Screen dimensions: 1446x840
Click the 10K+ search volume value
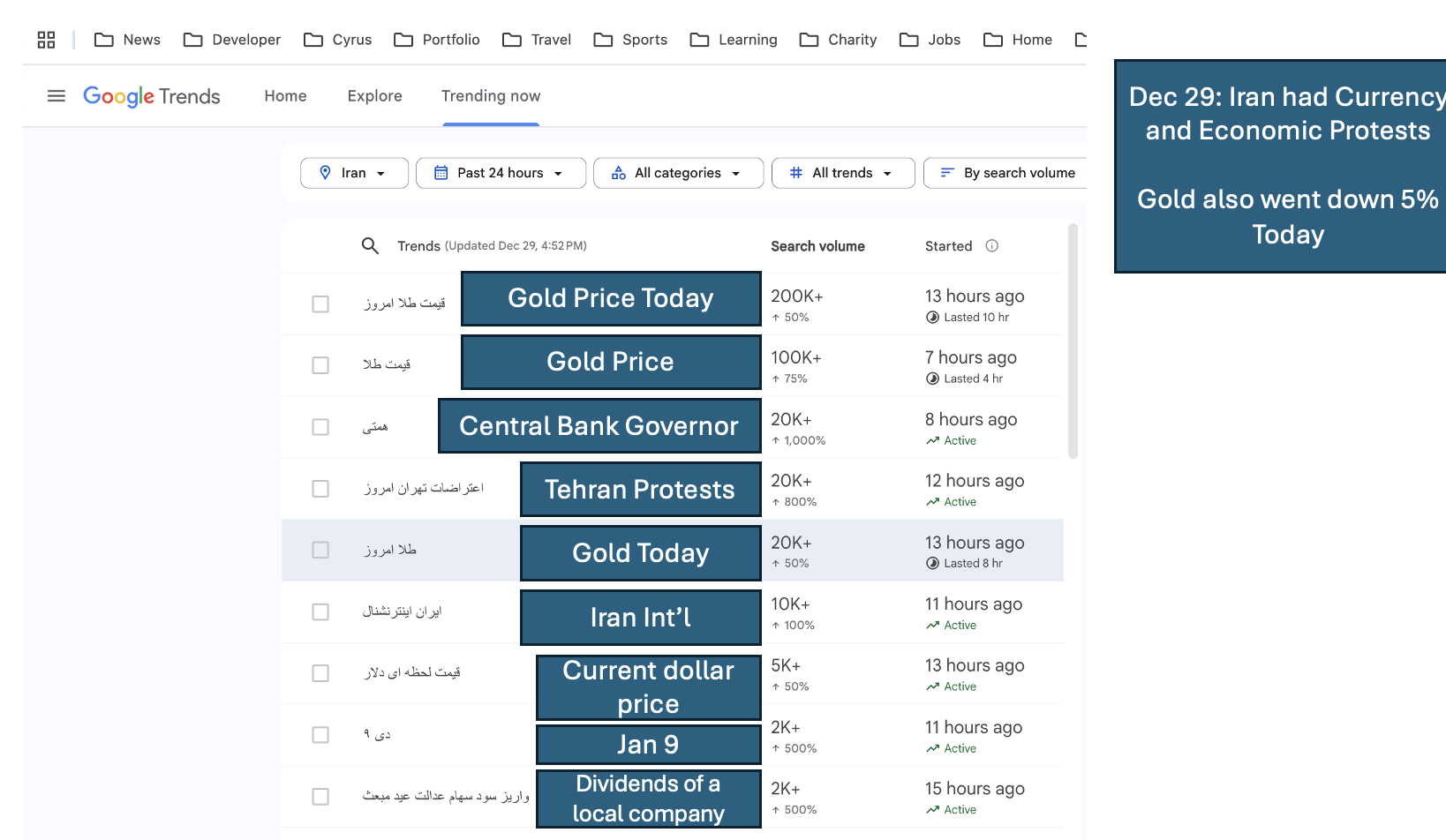(x=790, y=604)
